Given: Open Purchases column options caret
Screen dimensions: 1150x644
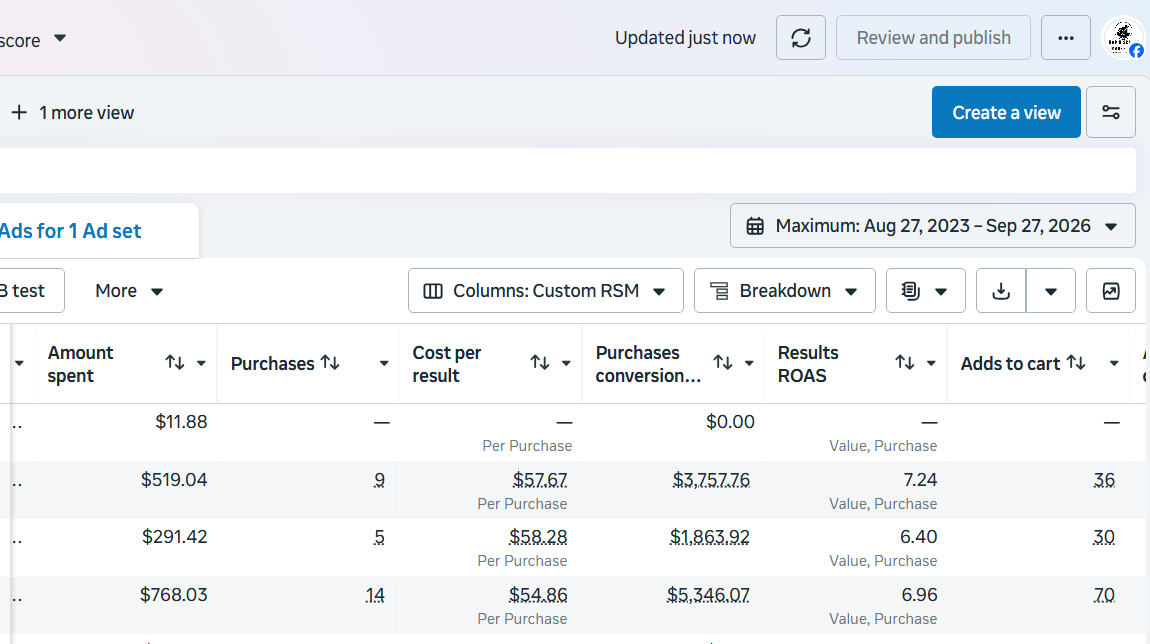Looking at the screenshot, I should point(384,363).
